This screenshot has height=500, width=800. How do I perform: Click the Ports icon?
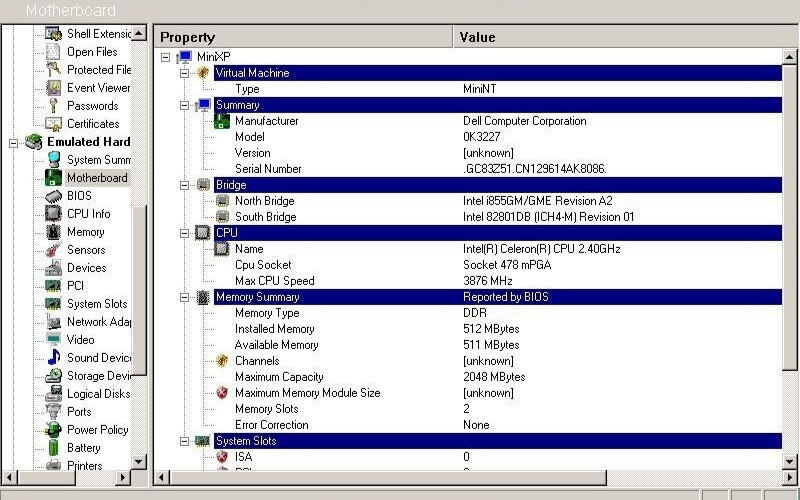point(53,412)
